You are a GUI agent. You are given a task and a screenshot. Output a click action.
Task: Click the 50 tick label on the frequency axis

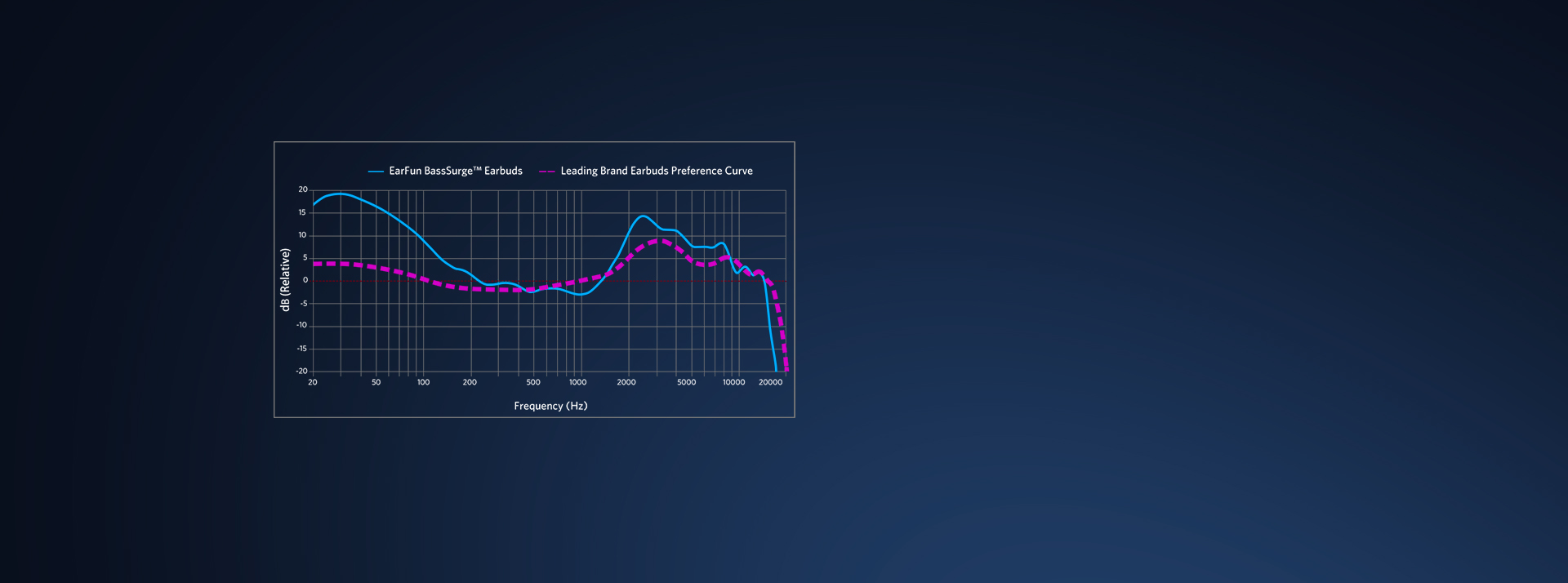(x=376, y=382)
